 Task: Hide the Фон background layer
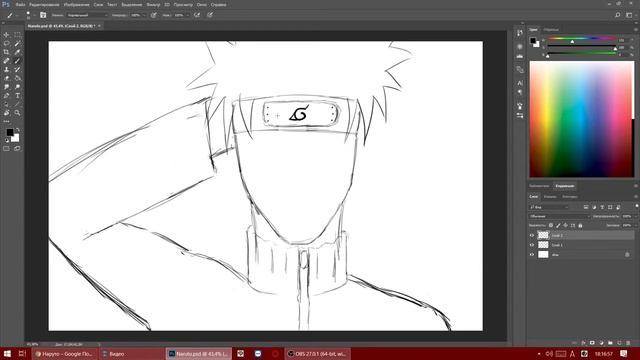click(x=532, y=255)
